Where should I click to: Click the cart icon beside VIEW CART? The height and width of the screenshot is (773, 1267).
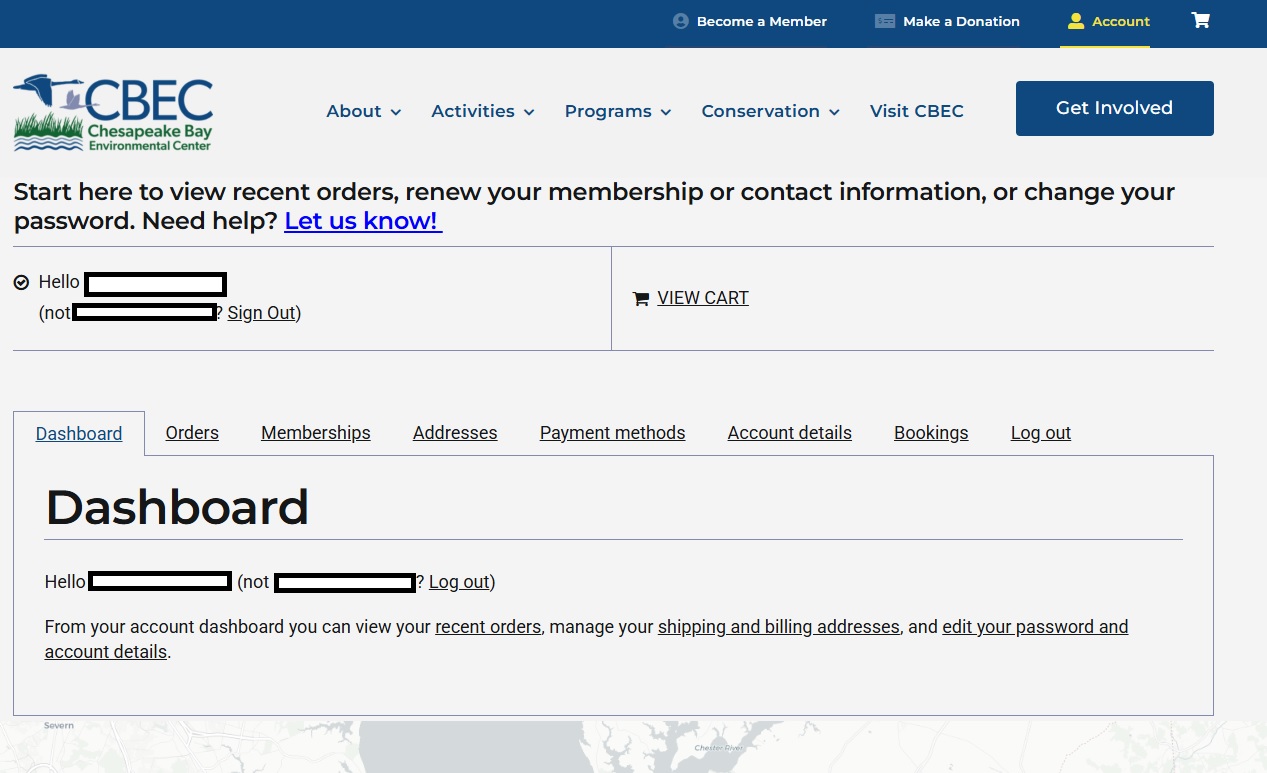(x=641, y=299)
